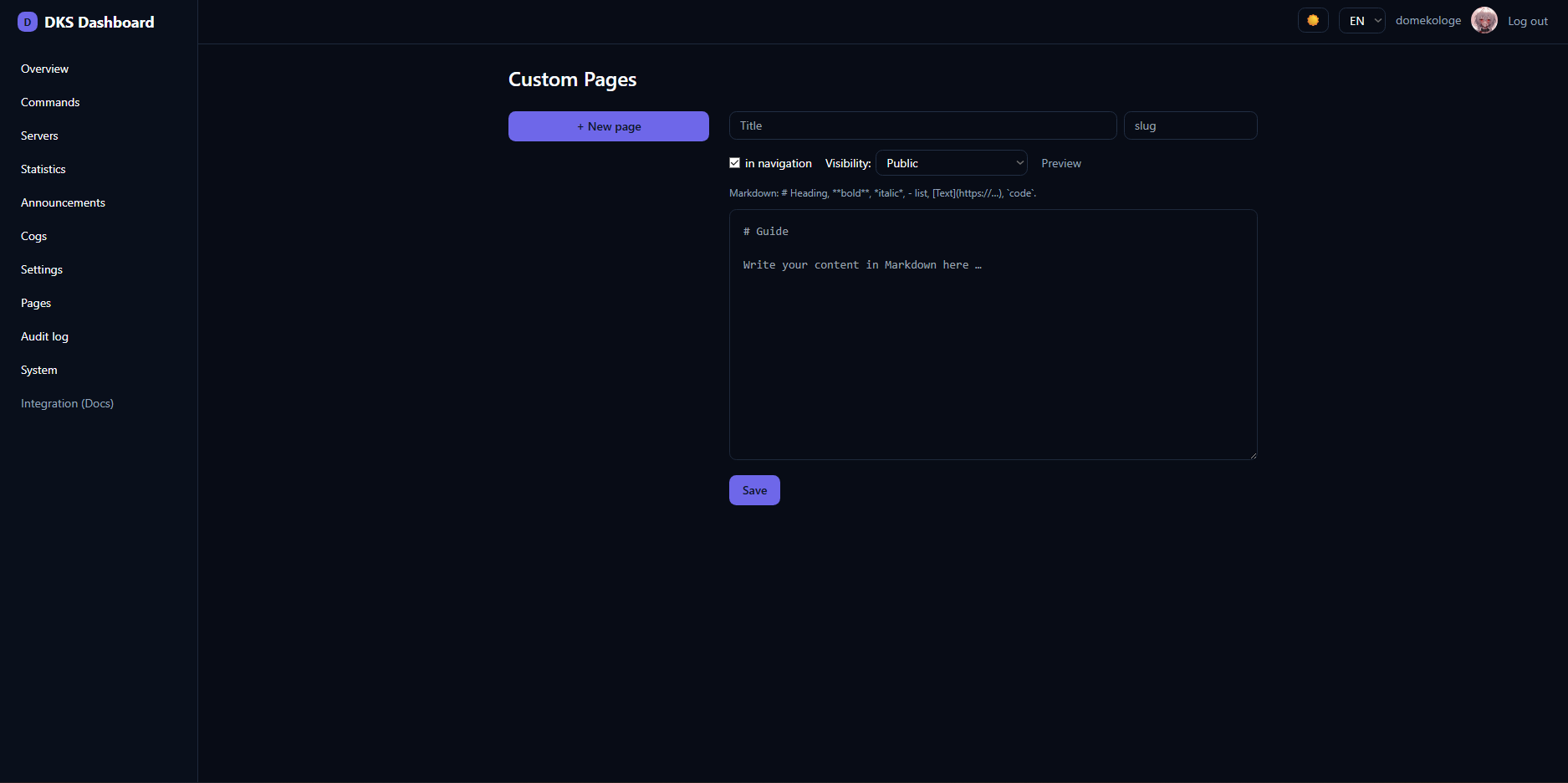Click the domekologe username
The height and width of the screenshot is (783, 1568).
1428,21
